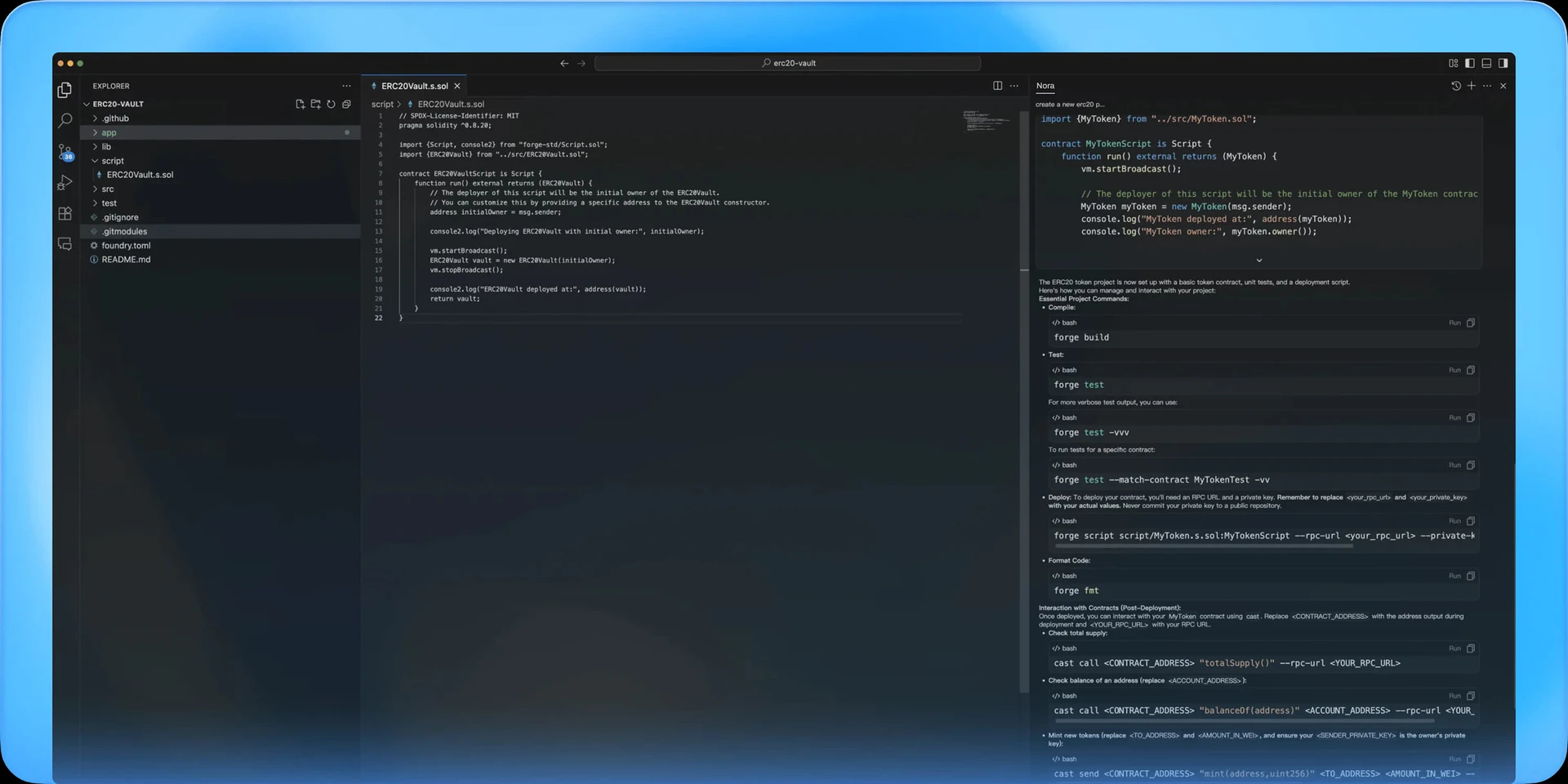Expand the collapsed code block chevron in Nora
The image size is (1568, 784).
click(x=1258, y=261)
